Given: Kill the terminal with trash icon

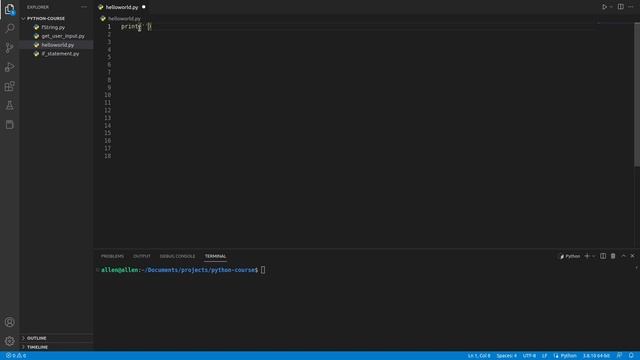Looking at the screenshot, I should [613, 256].
